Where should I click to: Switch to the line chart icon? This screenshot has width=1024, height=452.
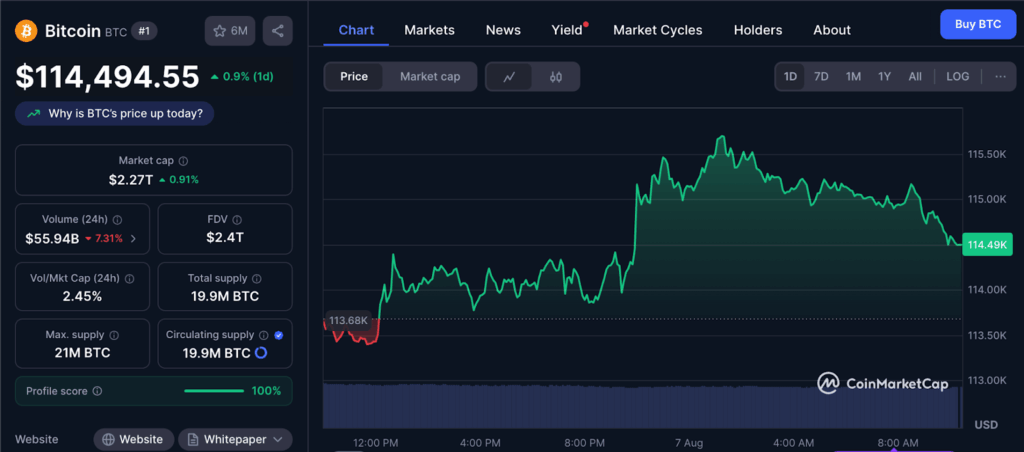[x=509, y=77]
